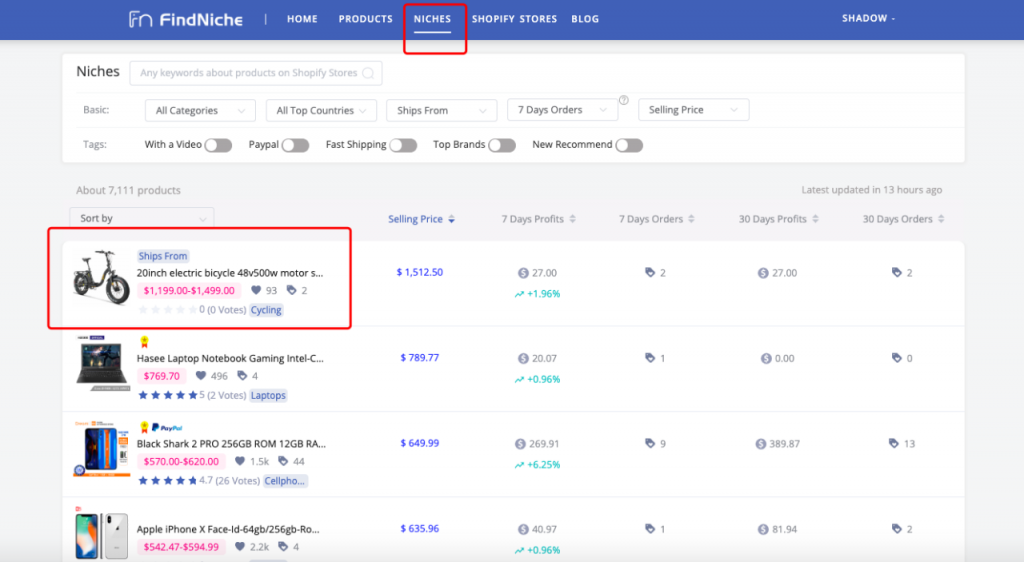Open the 20inch electric bicycle product title
Screen dimensions: 1024x562
click(230, 273)
